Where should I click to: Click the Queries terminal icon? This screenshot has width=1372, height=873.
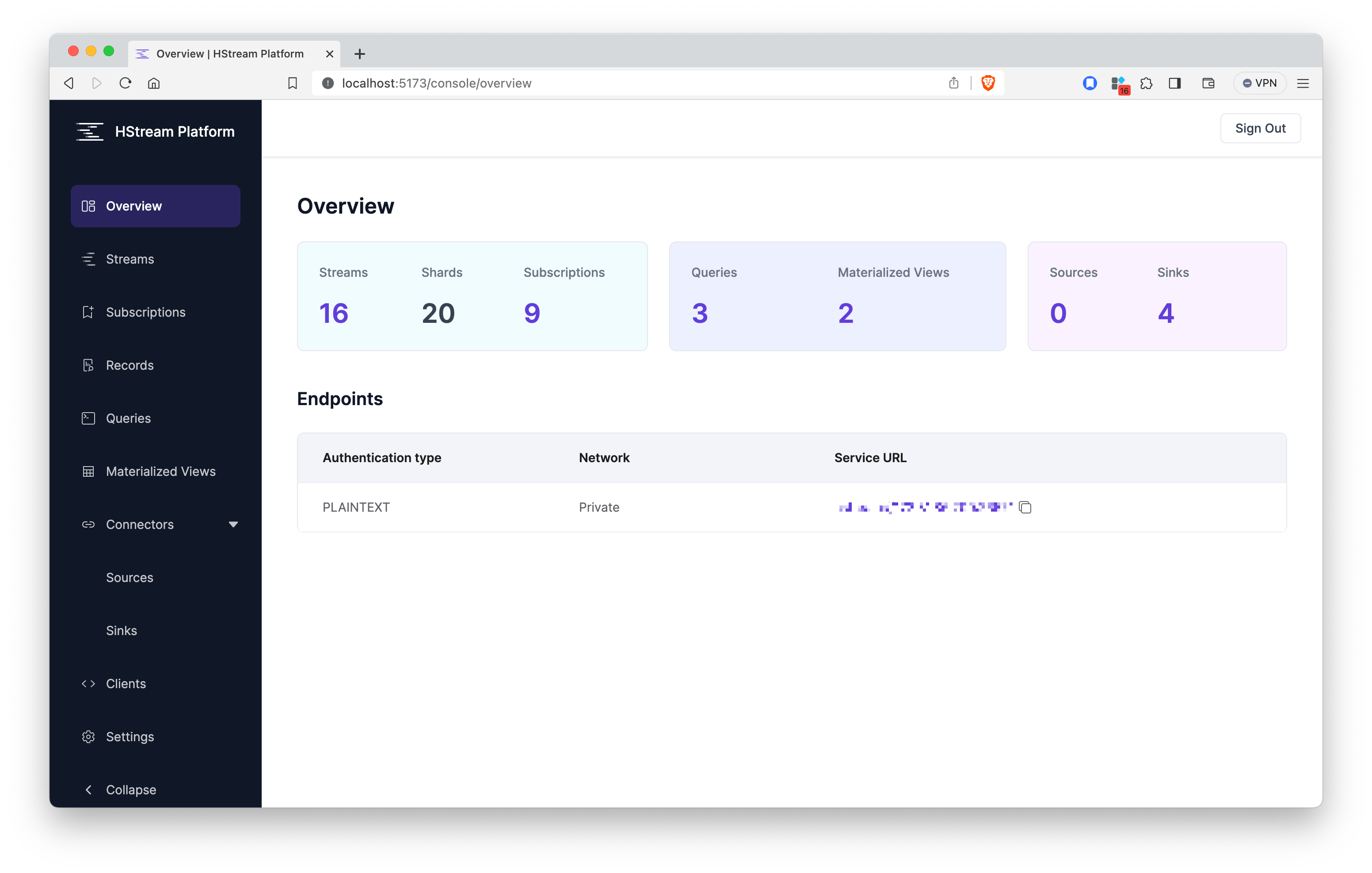click(x=89, y=418)
